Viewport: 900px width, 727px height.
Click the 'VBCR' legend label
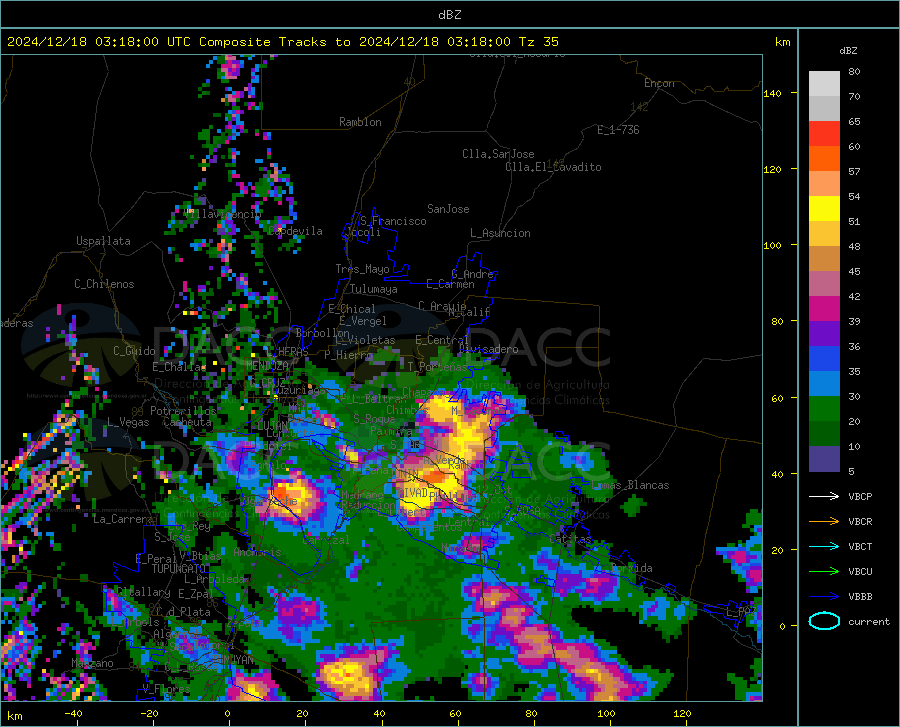(x=860, y=522)
